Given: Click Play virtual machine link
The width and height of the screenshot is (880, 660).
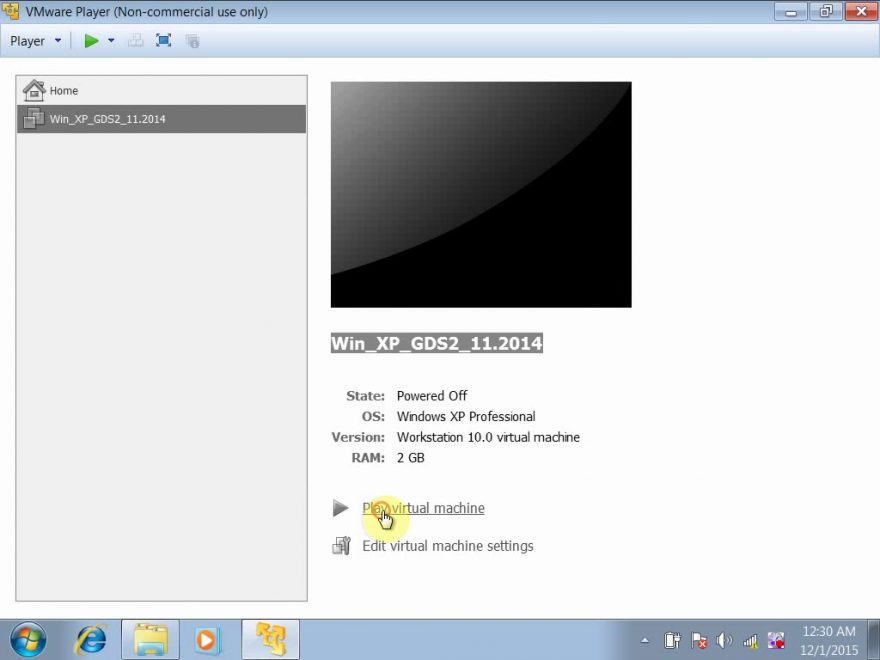Looking at the screenshot, I should point(423,508).
